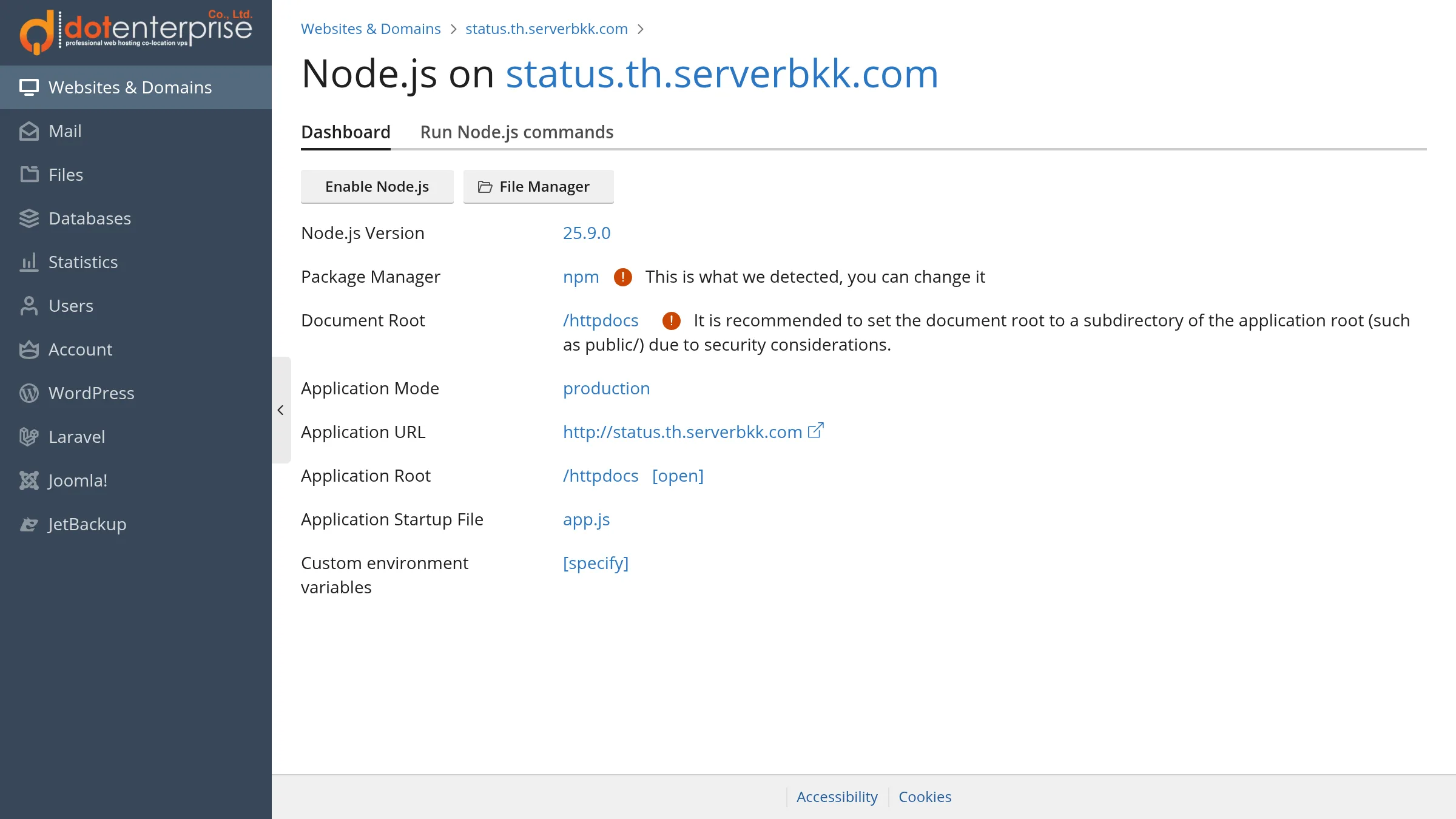The image size is (1456, 819).
Task: Click the Databases stack icon
Action: 29,218
